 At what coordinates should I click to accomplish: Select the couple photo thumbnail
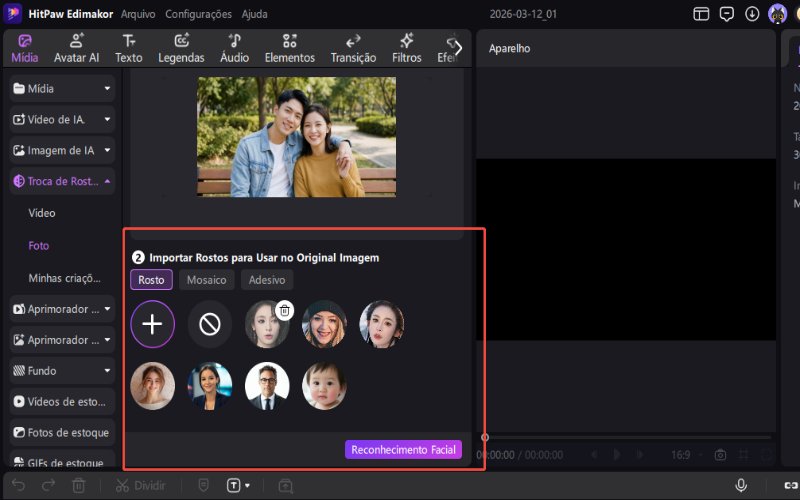(x=296, y=137)
